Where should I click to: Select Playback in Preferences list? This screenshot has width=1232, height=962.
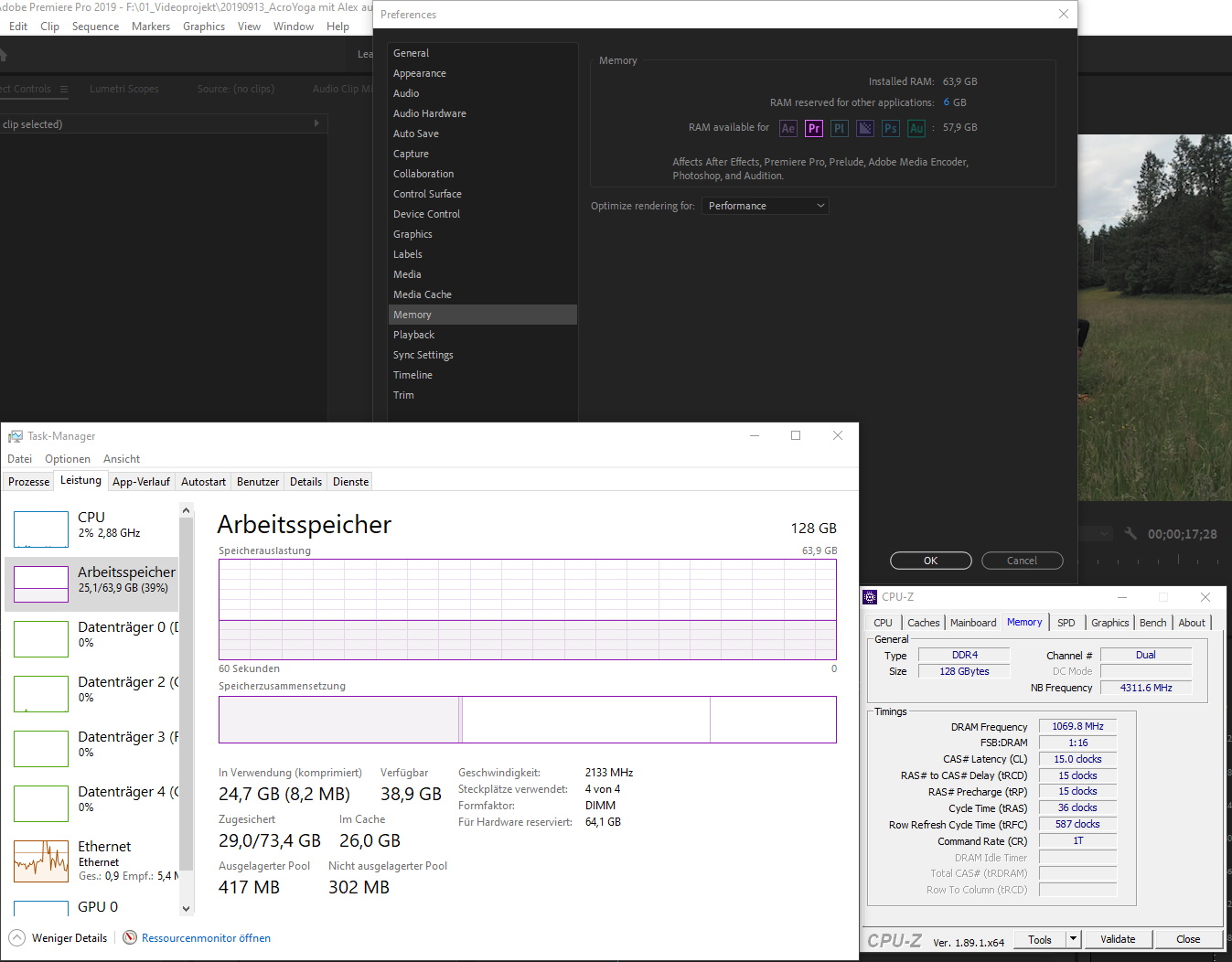click(x=483, y=335)
